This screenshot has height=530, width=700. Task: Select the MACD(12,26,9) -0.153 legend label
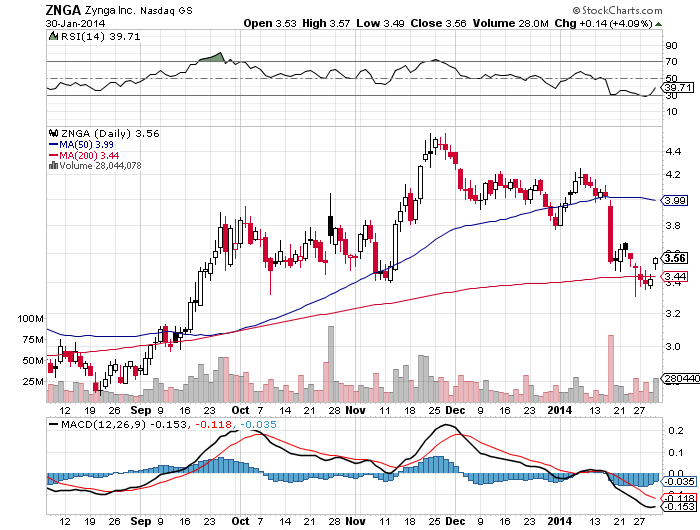[124, 425]
